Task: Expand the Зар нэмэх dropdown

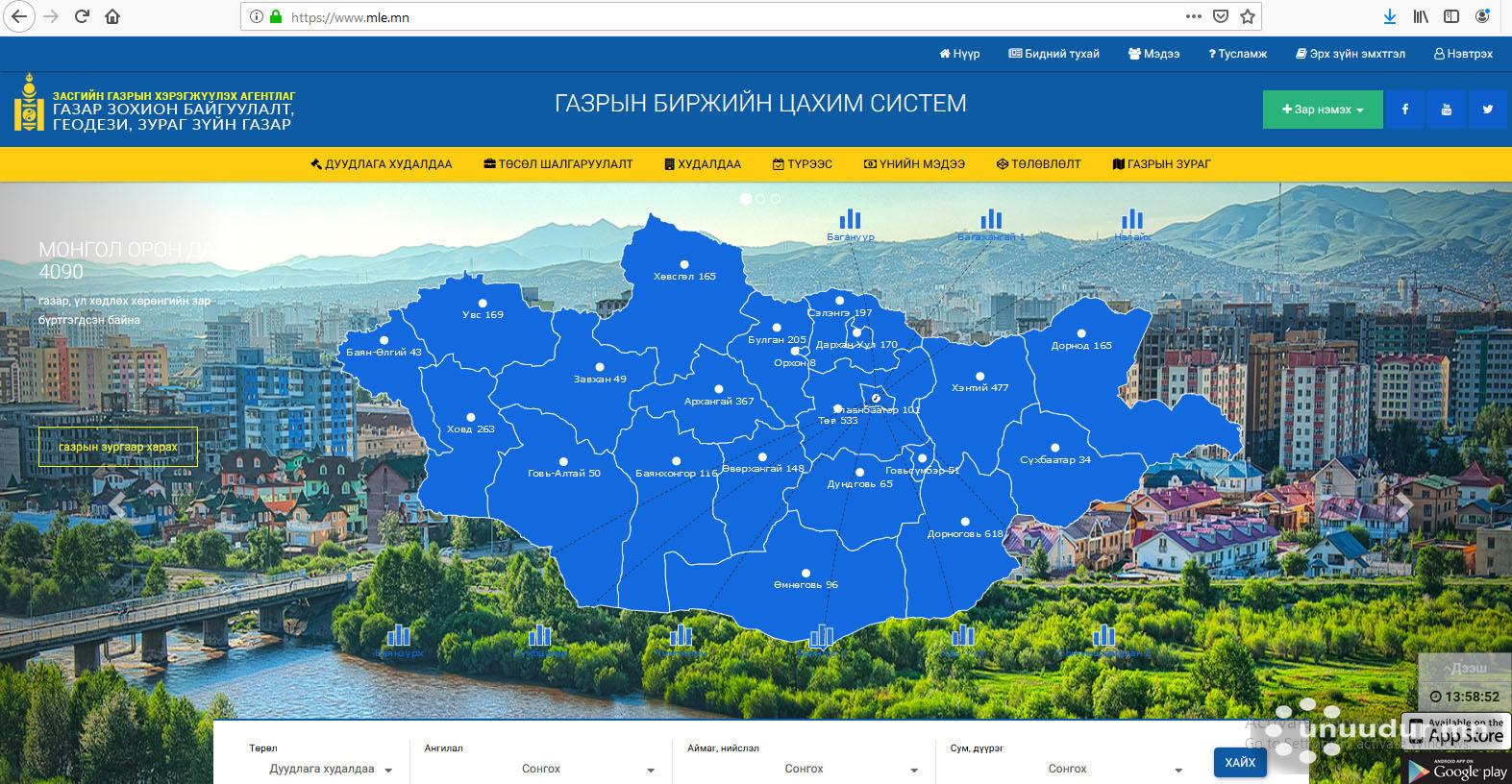Action: 1323,110
